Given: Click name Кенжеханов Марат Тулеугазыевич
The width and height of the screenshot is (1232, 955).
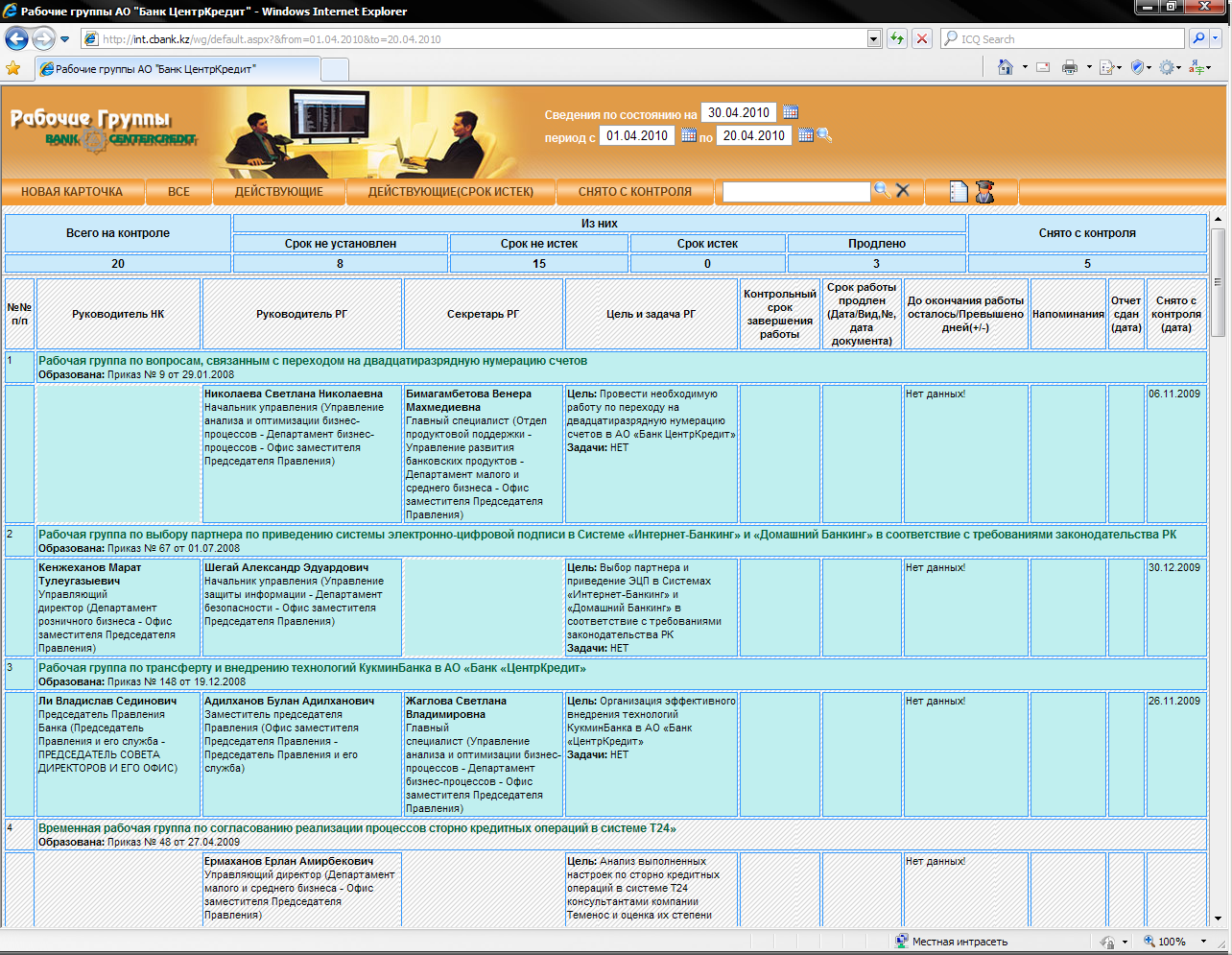Looking at the screenshot, I should tap(89, 574).
